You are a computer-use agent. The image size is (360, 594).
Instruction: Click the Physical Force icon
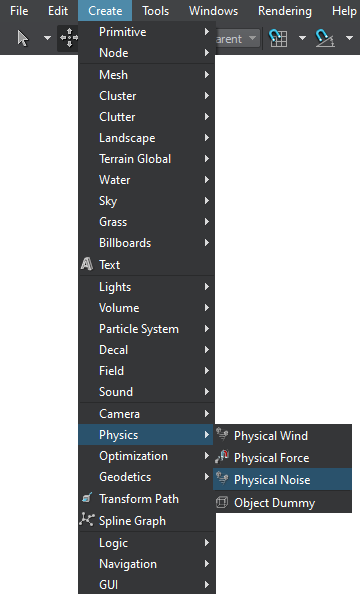(x=222, y=457)
